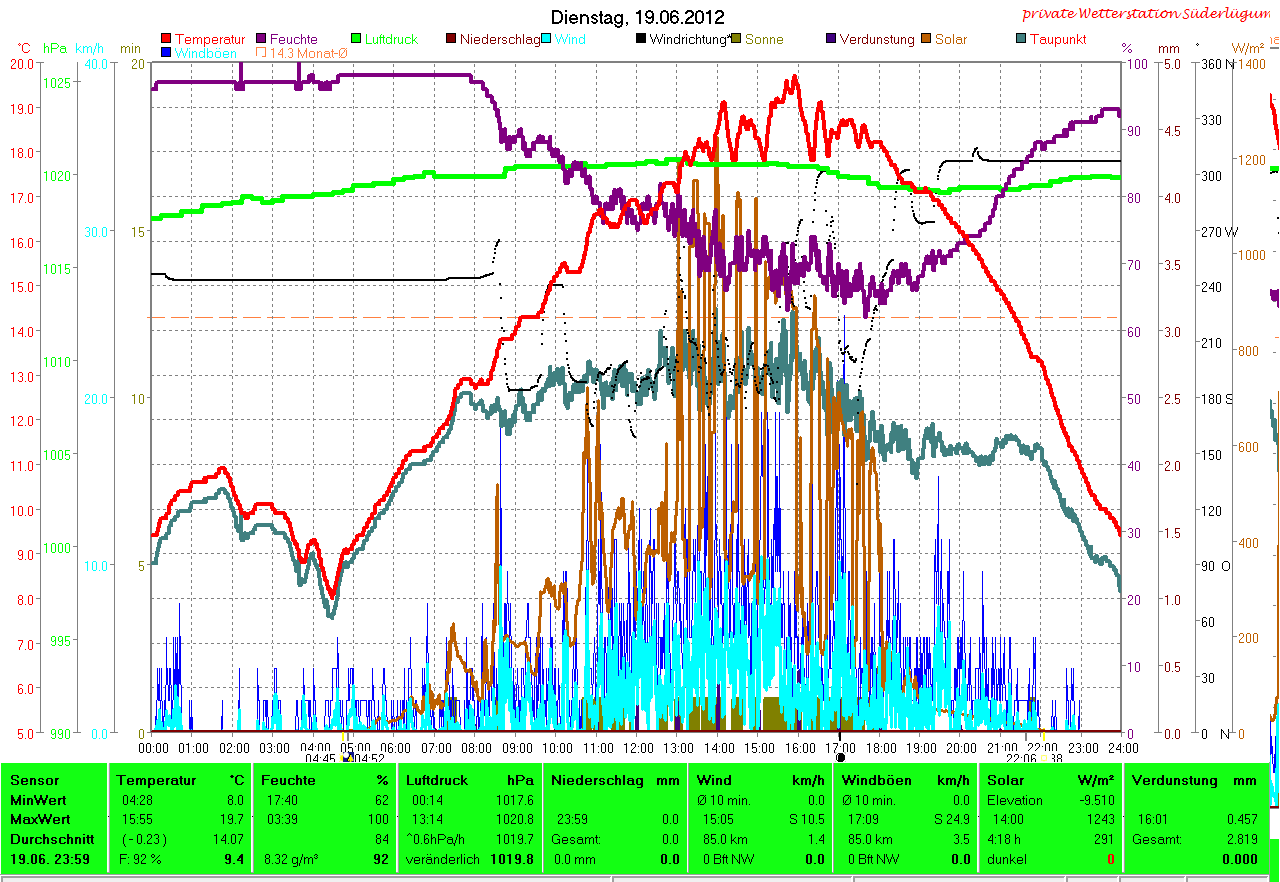Click the black Windrichtung legend square
Image resolution: width=1280 pixels, height=882 pixels.
point(641,40)
